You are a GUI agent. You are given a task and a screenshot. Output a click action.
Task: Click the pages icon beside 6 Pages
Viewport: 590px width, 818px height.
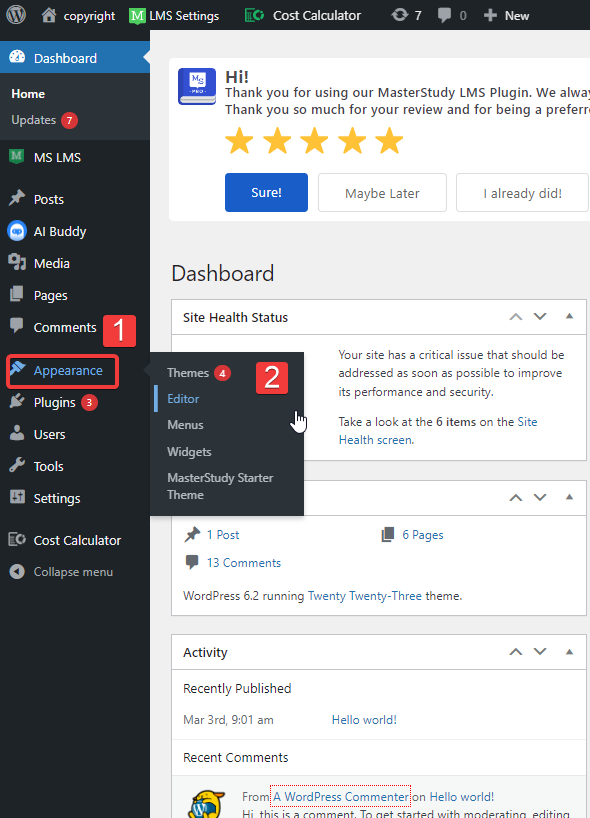[388, 534]
